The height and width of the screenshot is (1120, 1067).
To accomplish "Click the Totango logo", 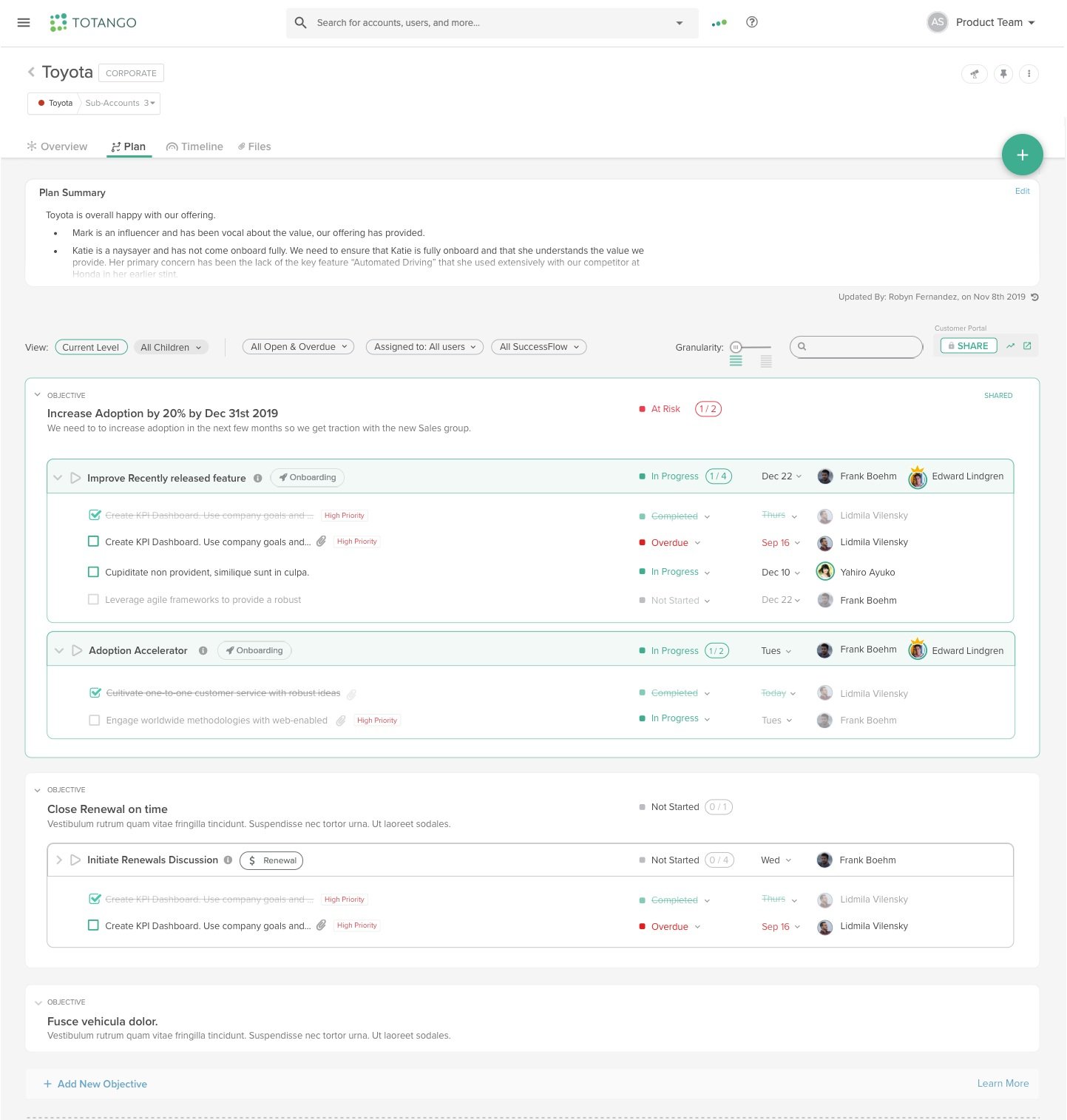I will (x=93, y=22).
